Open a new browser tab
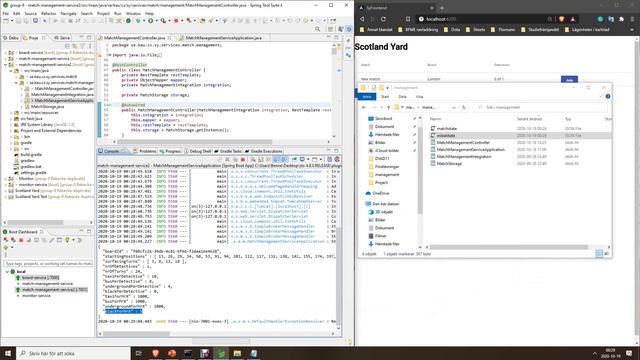The width and height of the screenshot is (640, 360). coord(442,8)
